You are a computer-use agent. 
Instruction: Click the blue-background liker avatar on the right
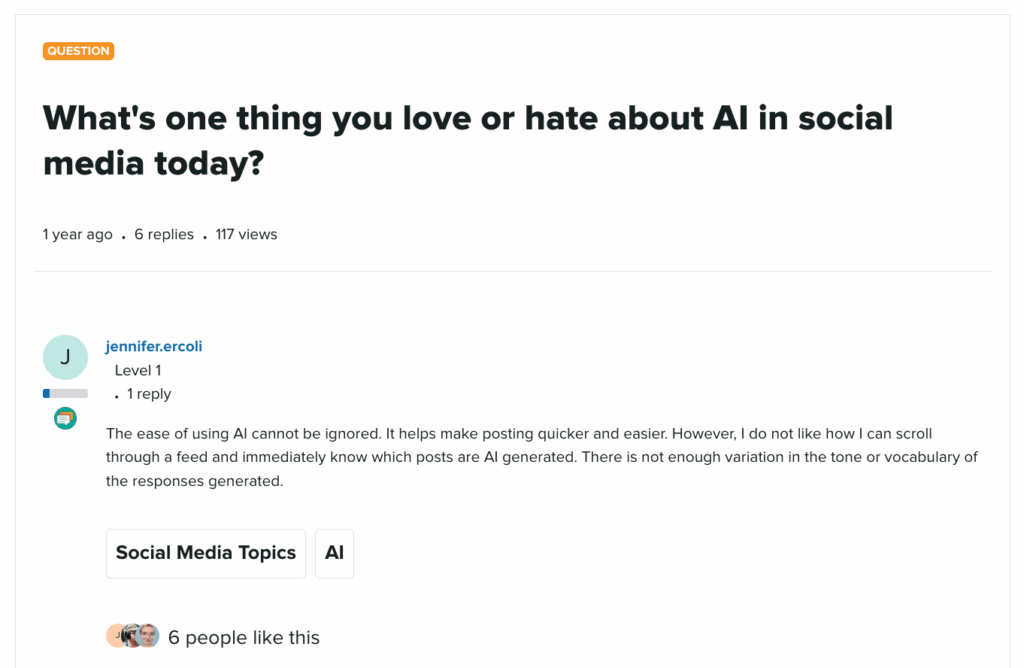(149, 634)
